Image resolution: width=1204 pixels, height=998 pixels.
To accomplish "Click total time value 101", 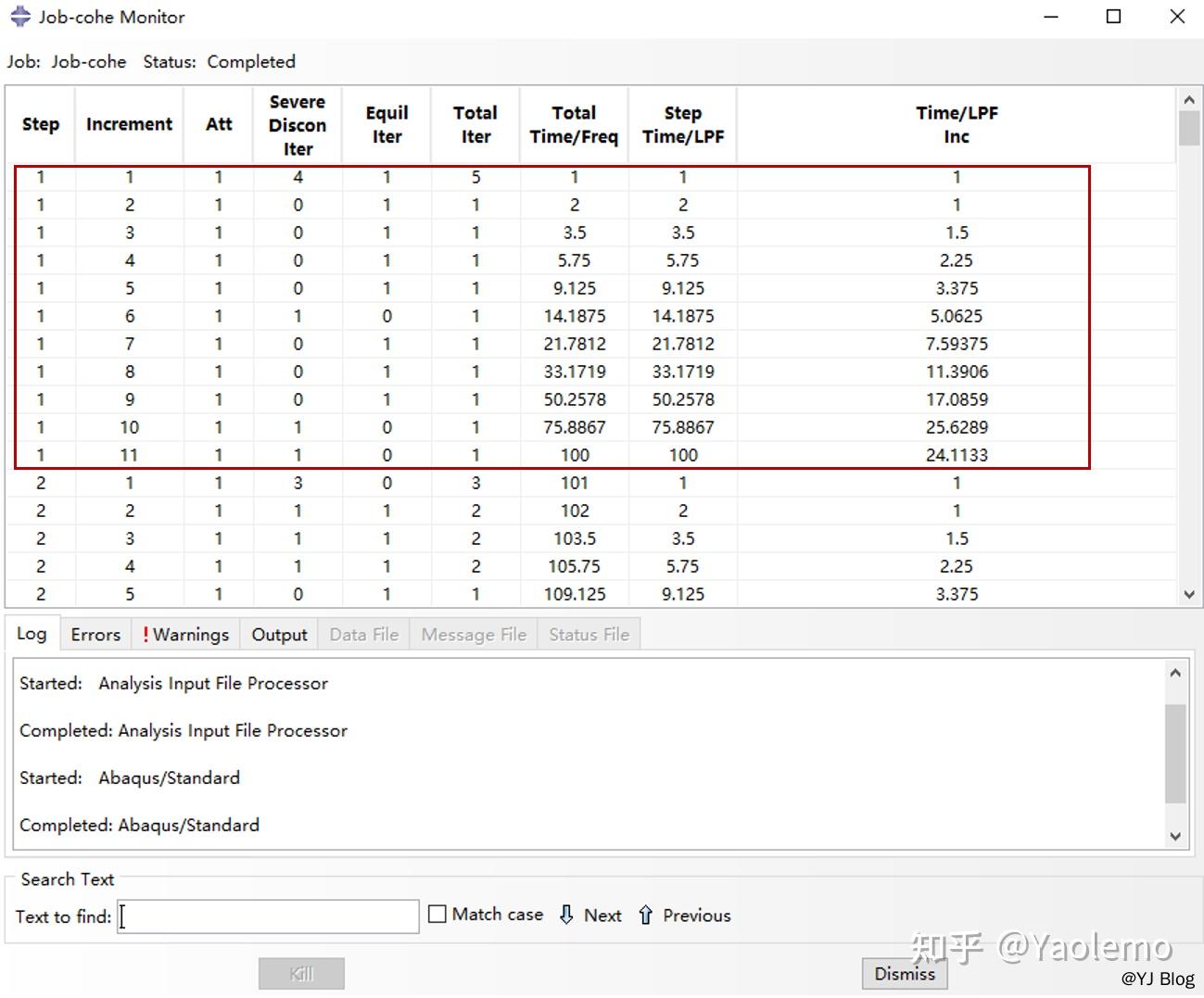I will (575, 483).
